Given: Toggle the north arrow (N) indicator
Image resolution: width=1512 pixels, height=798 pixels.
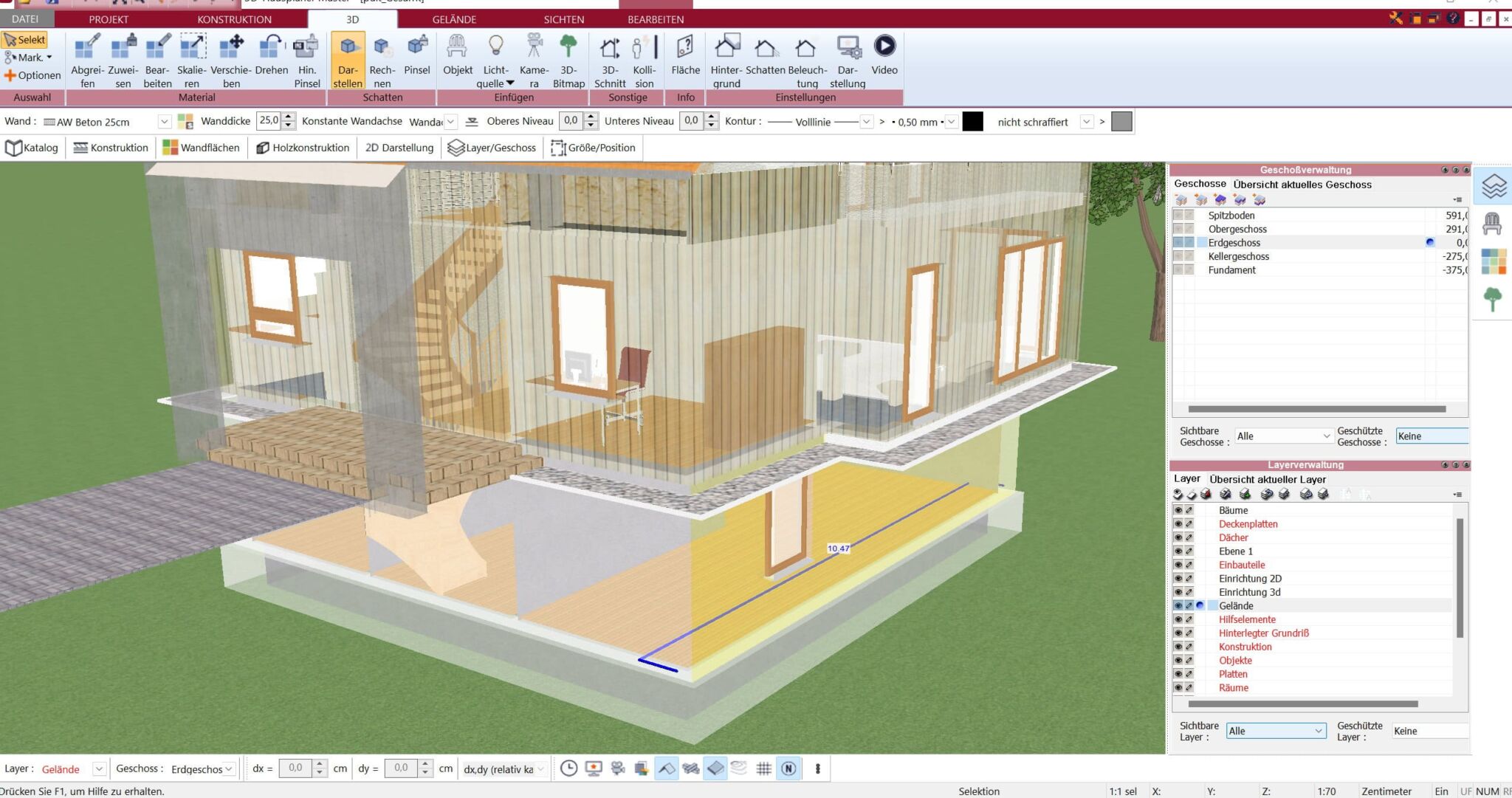Looking at the screenshot, I should click(x=789, y=768).
